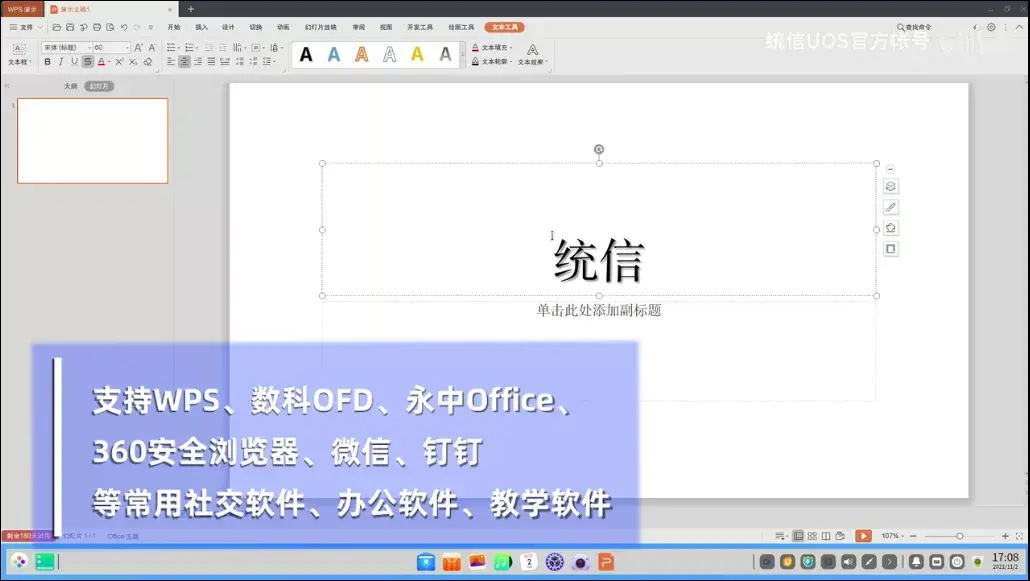This screenshot has height=581, width=1030.
Task: Toggle italic formatting
Action: pyautogui.click(x=60, y=62)
